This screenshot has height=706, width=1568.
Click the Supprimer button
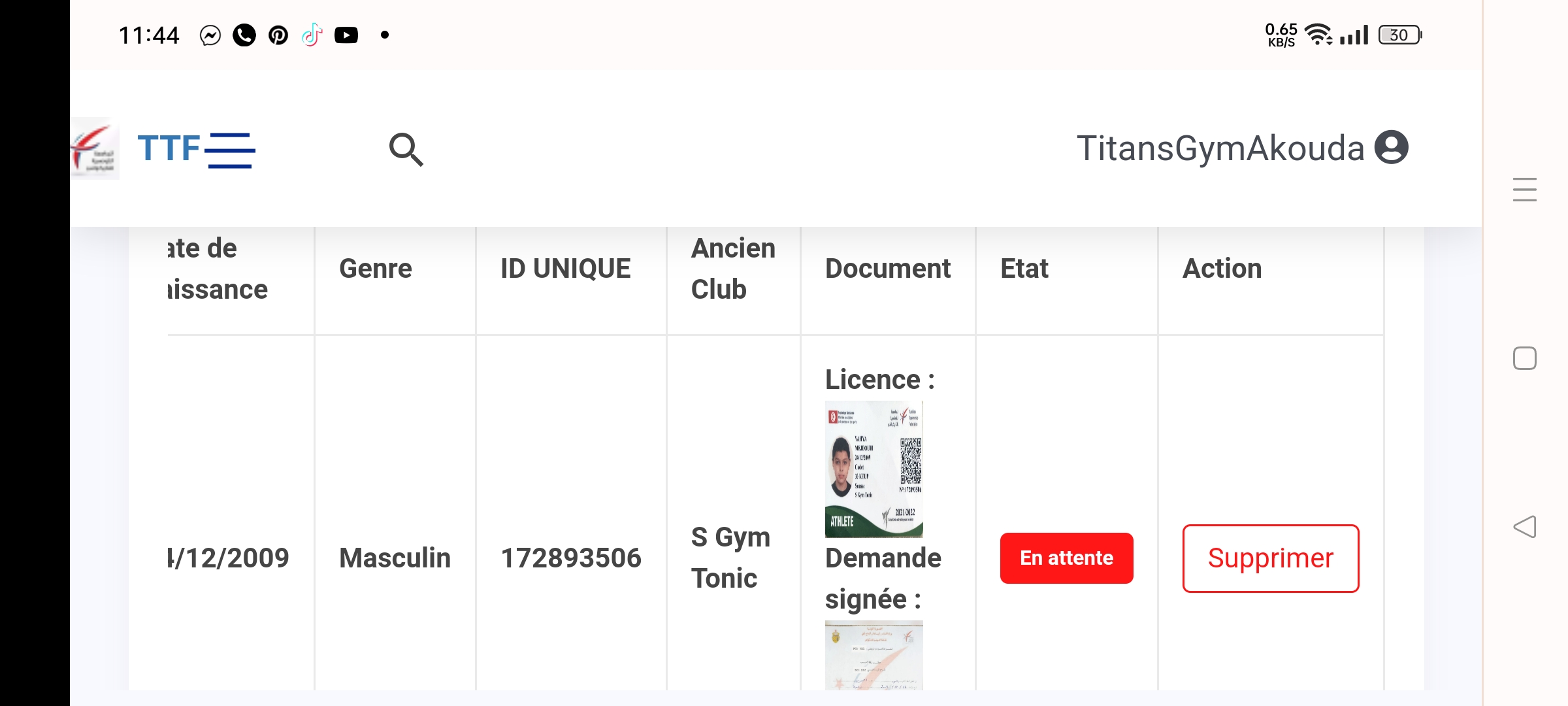pyautogui.click(x=1270, y=558)
